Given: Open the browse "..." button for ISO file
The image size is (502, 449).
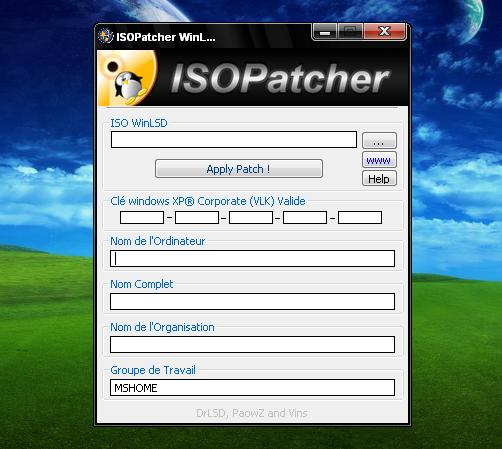Looking at the screenshot, I should pyautogui.click(x=379, y=140).
